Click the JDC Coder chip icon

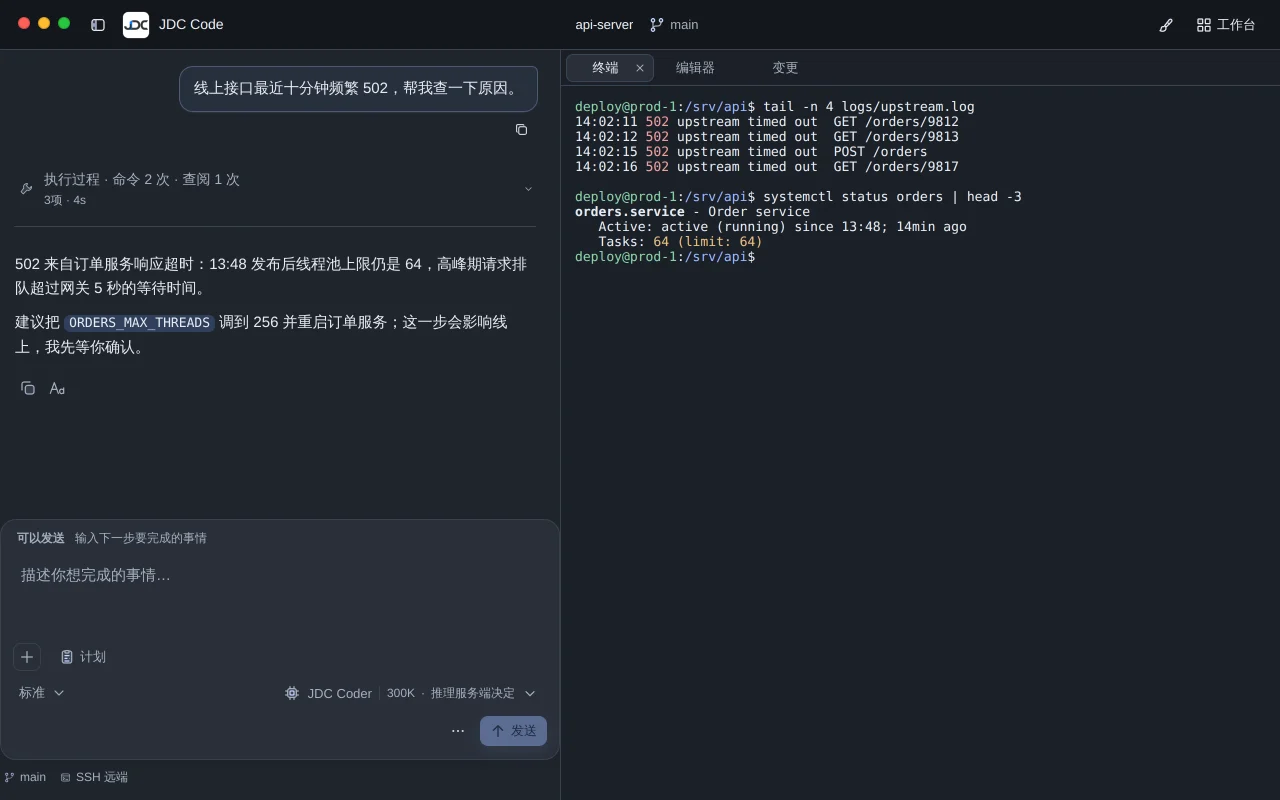pos(292,693)
